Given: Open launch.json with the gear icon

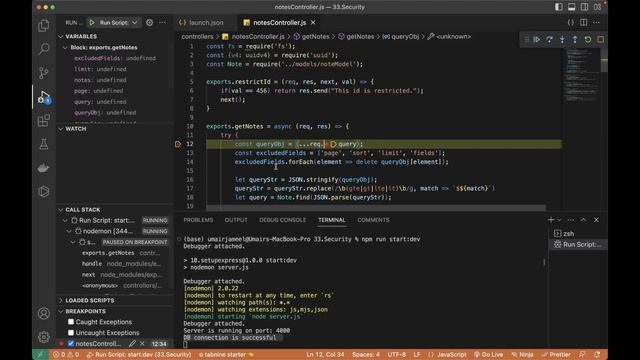Looking at the screenshot, I should click(x=149, y=22).
